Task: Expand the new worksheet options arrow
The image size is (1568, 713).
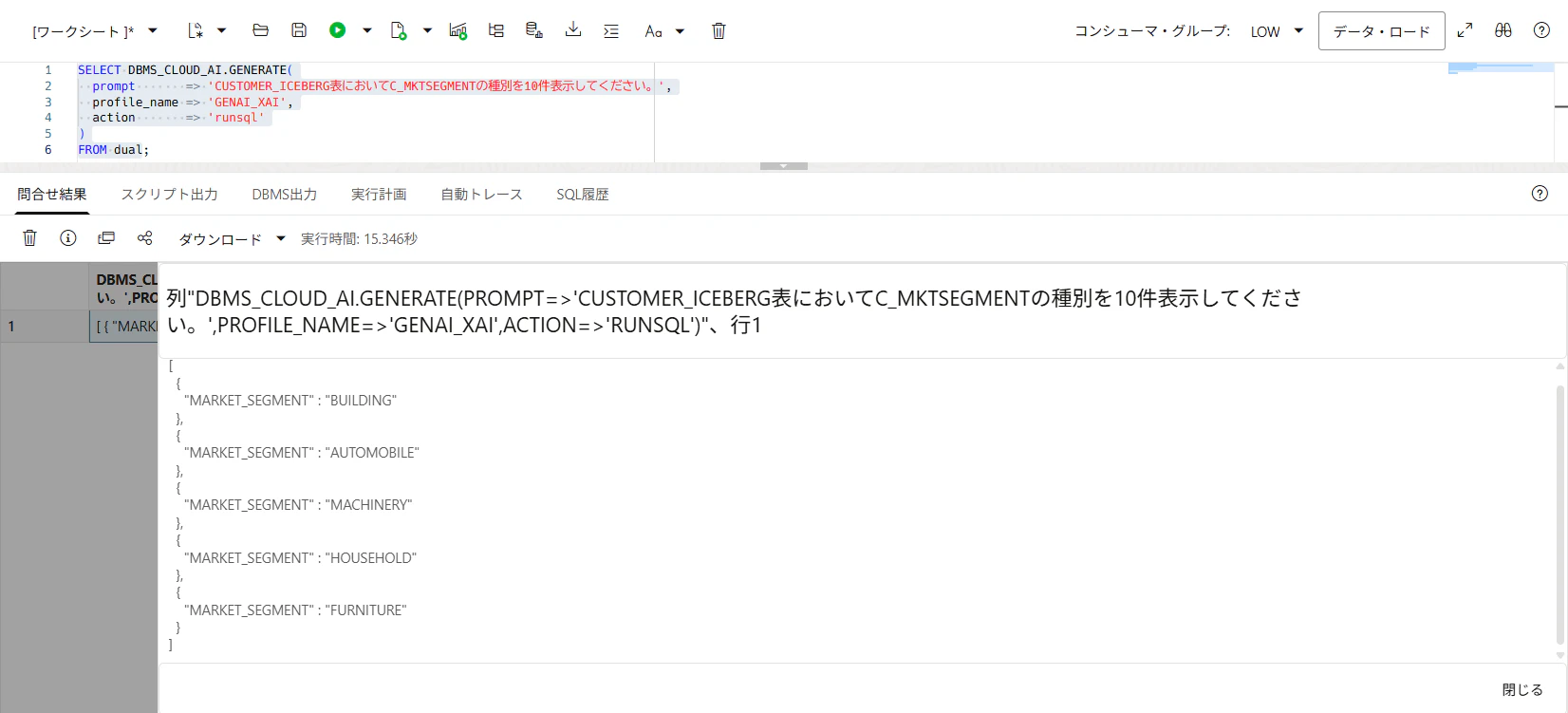Action: [222, 30]
